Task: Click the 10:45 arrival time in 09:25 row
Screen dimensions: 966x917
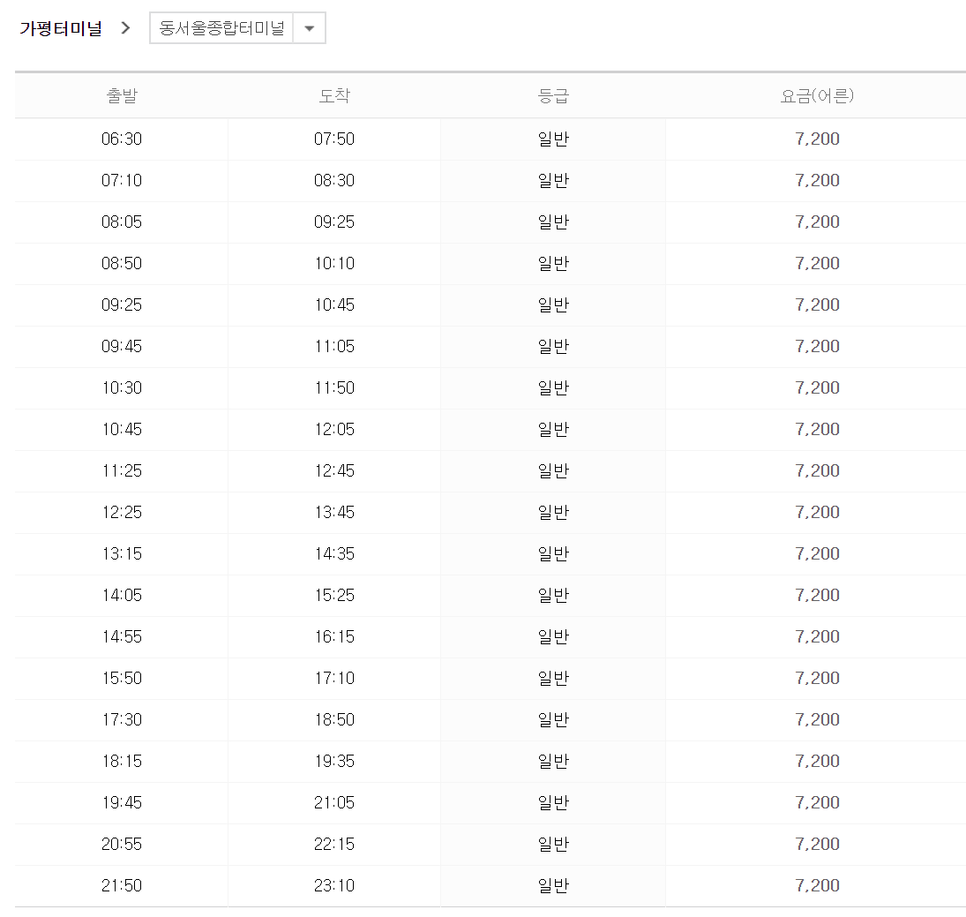Action: point(335,304)
